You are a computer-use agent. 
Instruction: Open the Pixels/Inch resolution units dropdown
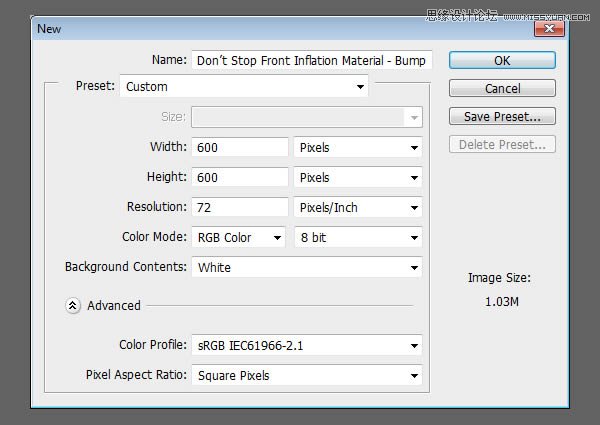pos(358,208)
